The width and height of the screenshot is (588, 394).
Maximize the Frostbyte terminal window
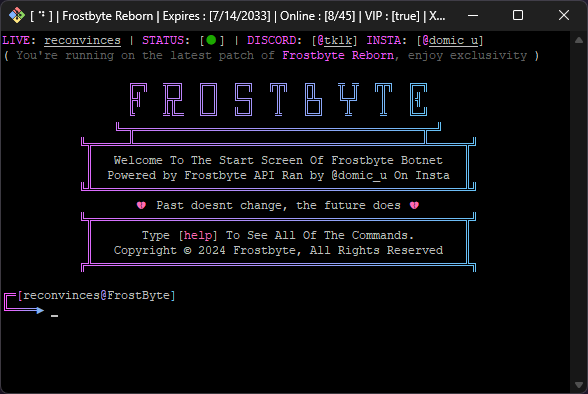point(518,15)
